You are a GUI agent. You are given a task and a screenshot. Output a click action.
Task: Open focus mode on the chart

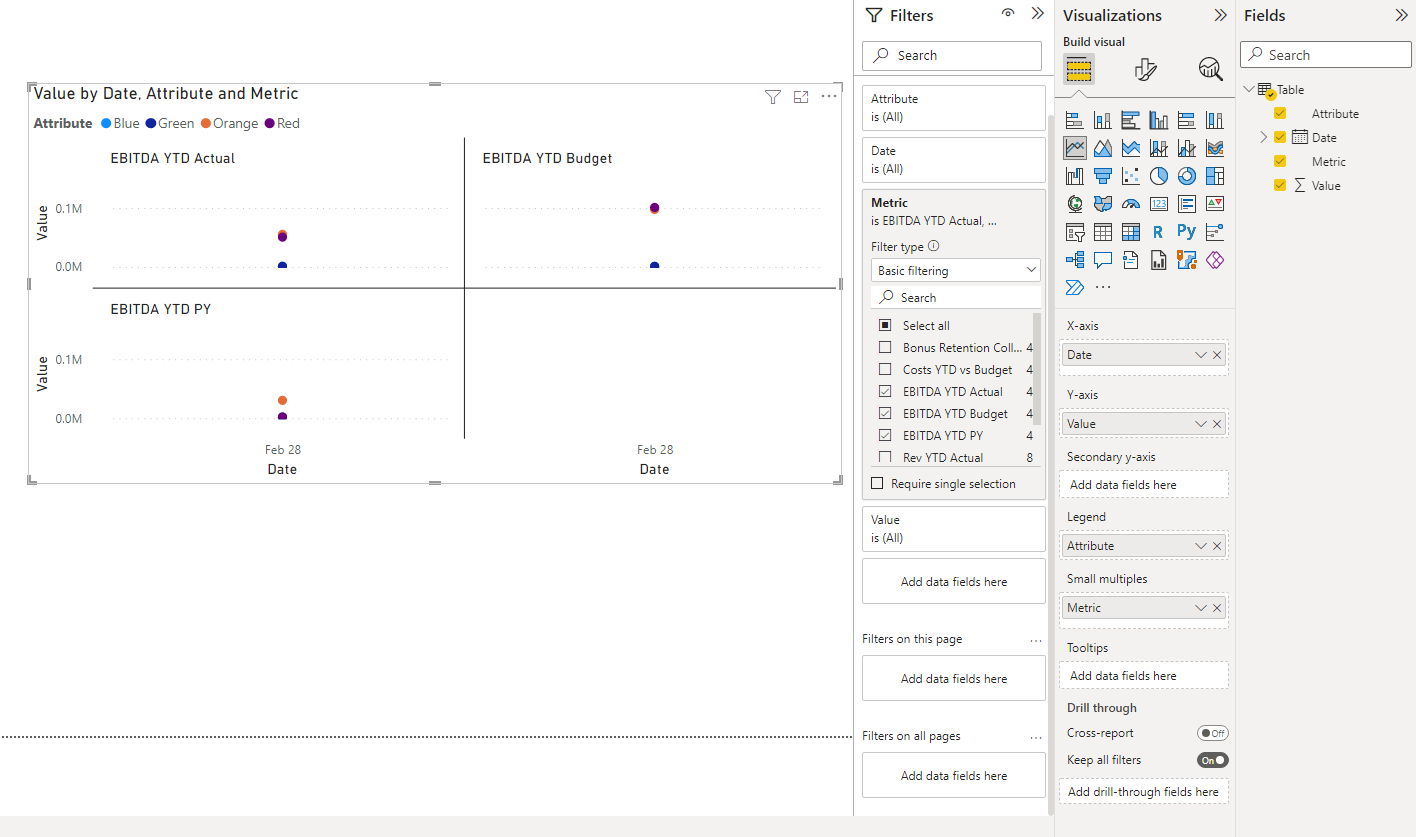coord(801,97)
